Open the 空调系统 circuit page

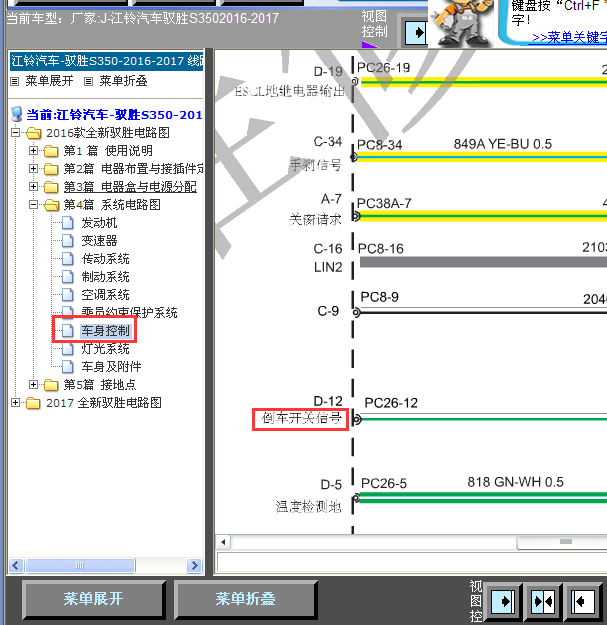[x=105, y=295]
